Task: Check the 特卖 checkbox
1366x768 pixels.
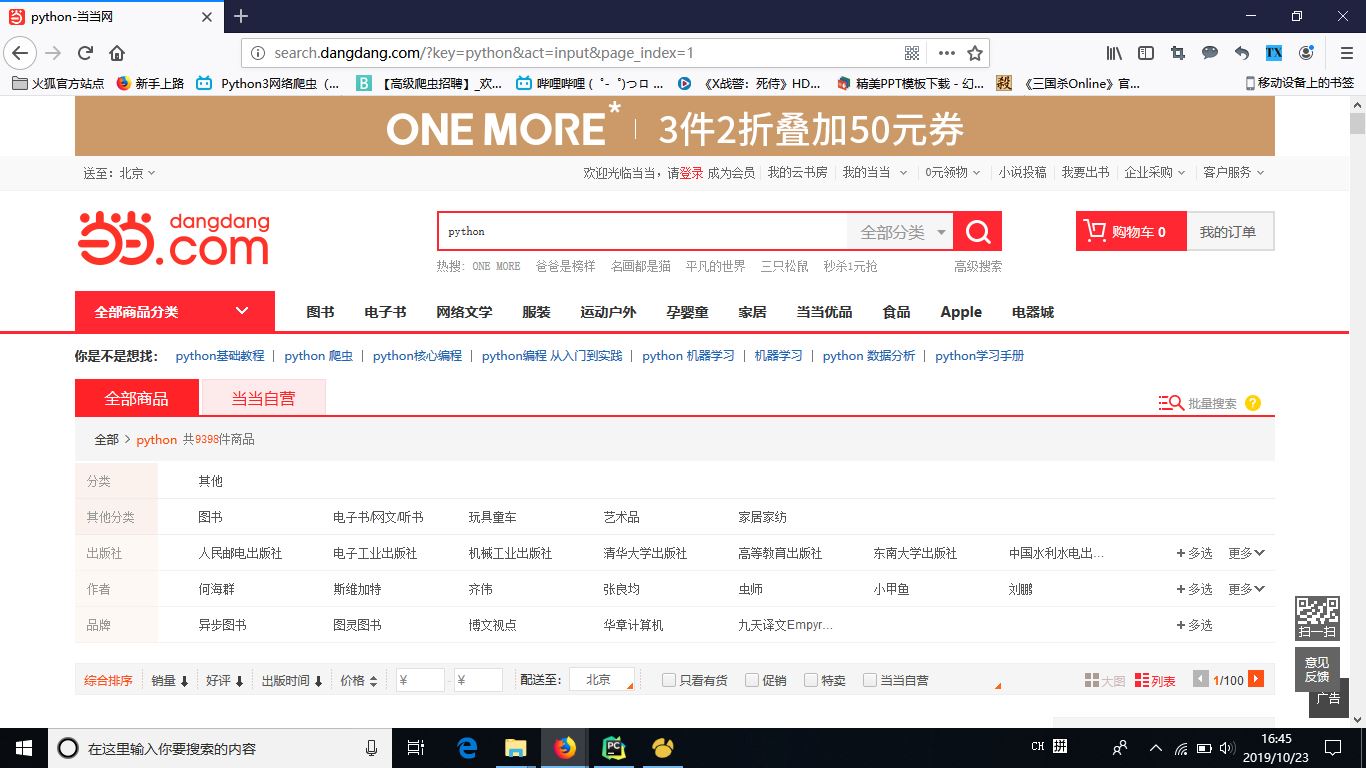Action: [x=811, y=680]
